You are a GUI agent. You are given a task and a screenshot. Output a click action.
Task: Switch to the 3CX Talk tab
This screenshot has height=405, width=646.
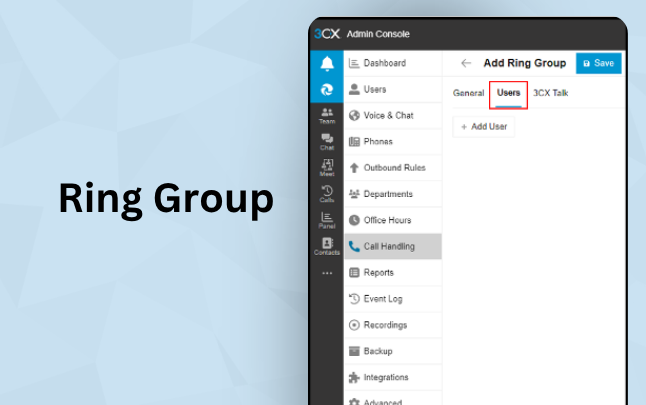(550, 93)
